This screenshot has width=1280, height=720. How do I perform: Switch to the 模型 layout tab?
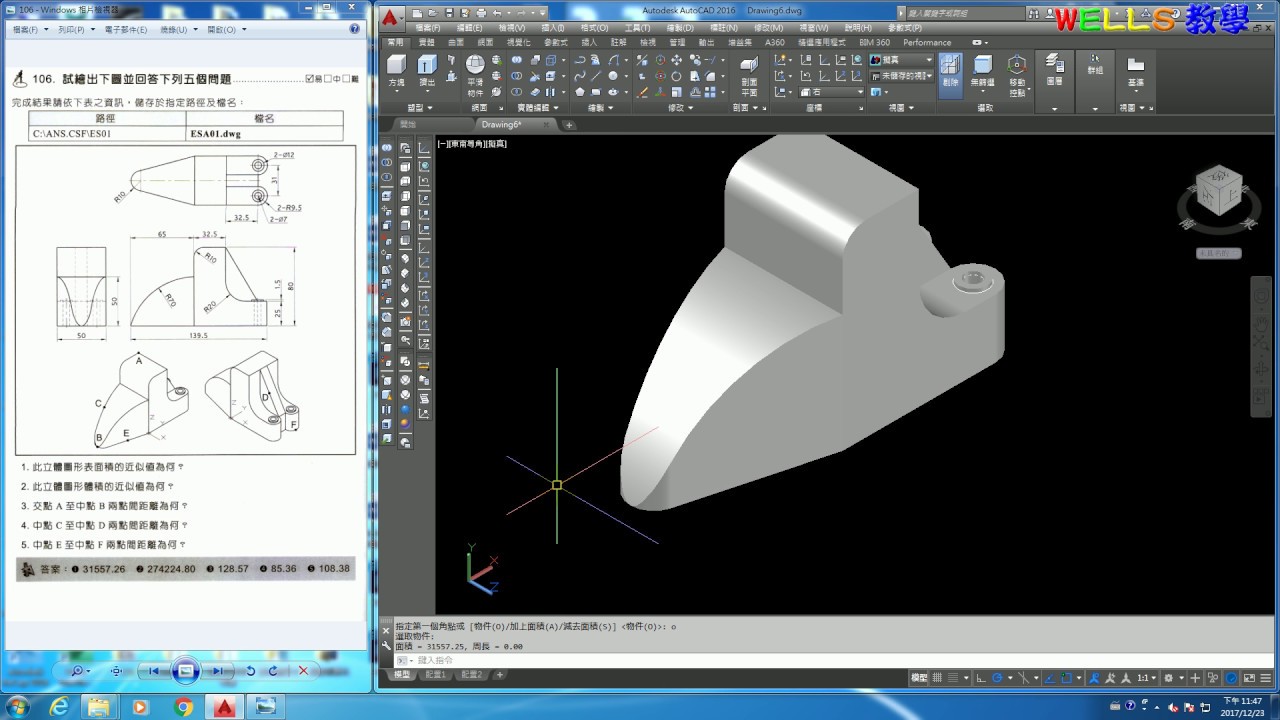(401, 675)
